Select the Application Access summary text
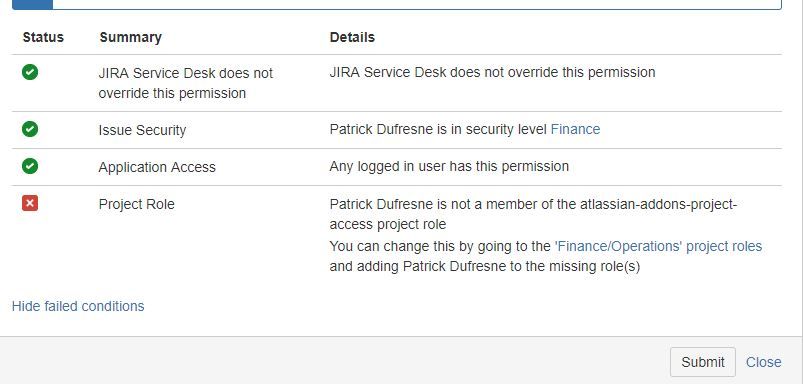Screen dimensions: 803x384 [157, 167]
